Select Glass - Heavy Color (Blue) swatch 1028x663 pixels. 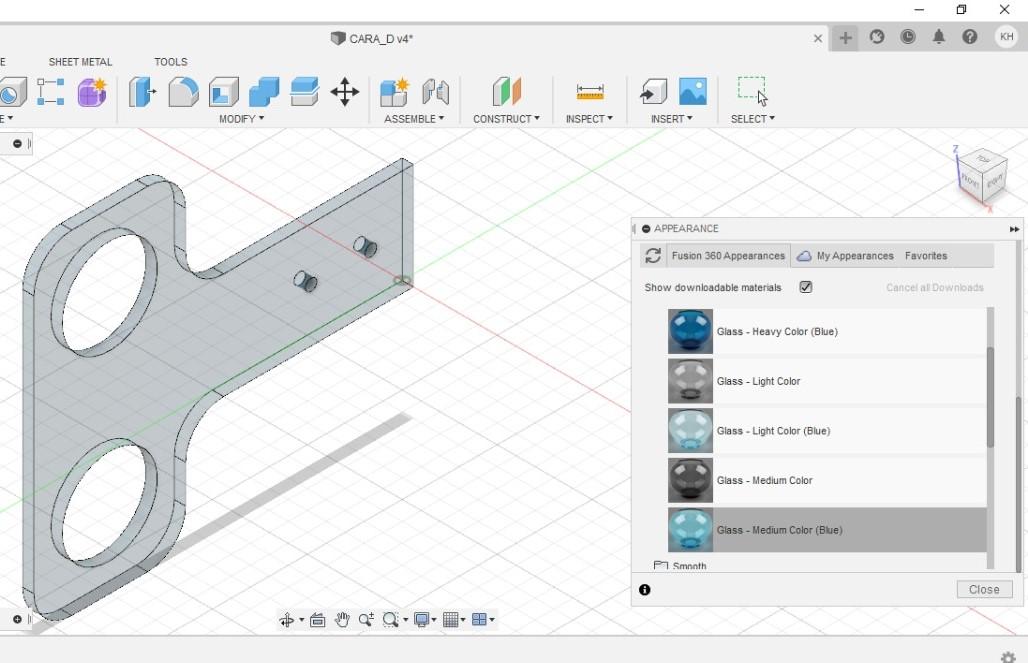point(690,332)
